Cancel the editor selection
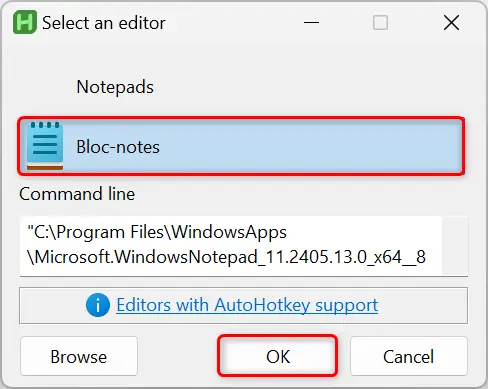This screenshot has height=389, width=488. tap(409, 356)
